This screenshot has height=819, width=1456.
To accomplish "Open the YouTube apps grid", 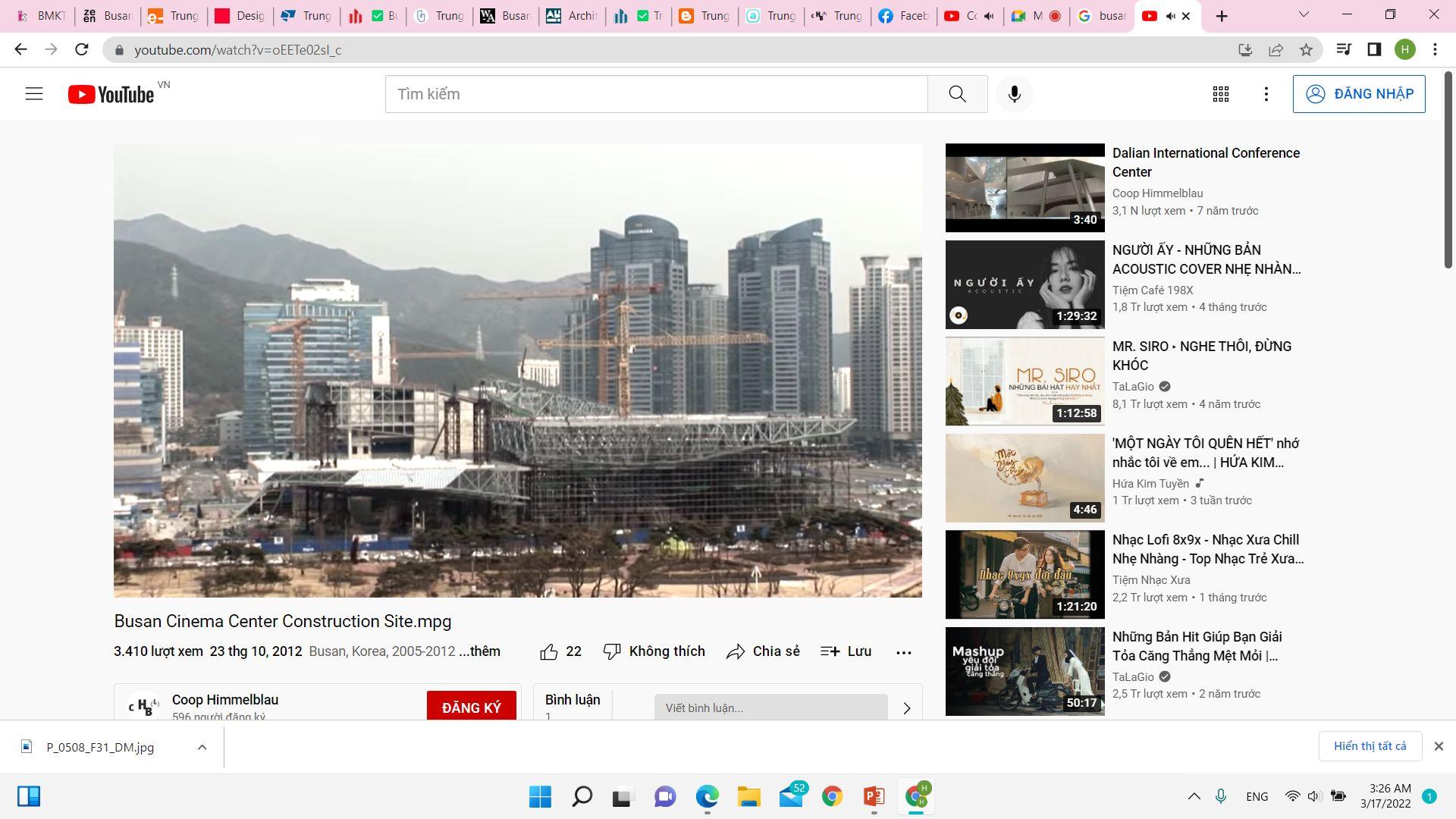I will coord(1220,94).
